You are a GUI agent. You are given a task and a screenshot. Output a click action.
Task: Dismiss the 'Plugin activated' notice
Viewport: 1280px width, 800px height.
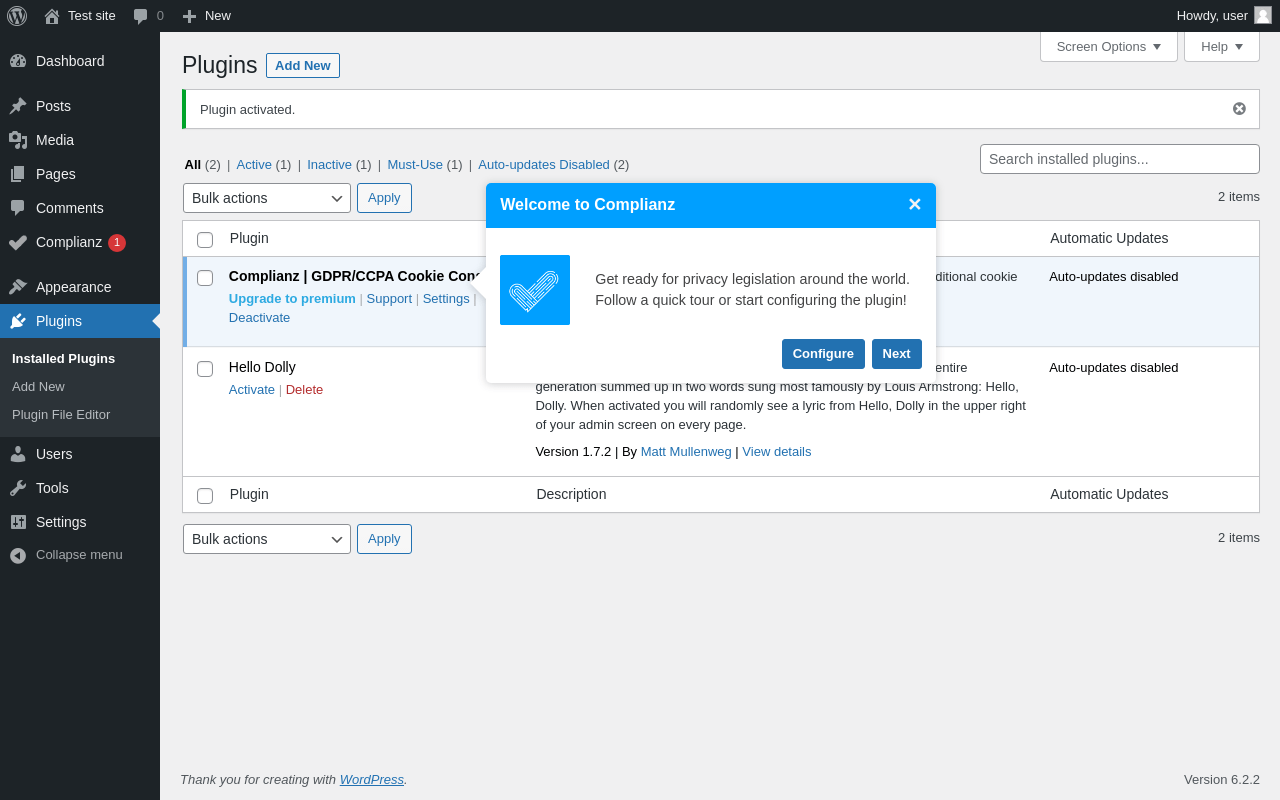(x=1239, y=109)
